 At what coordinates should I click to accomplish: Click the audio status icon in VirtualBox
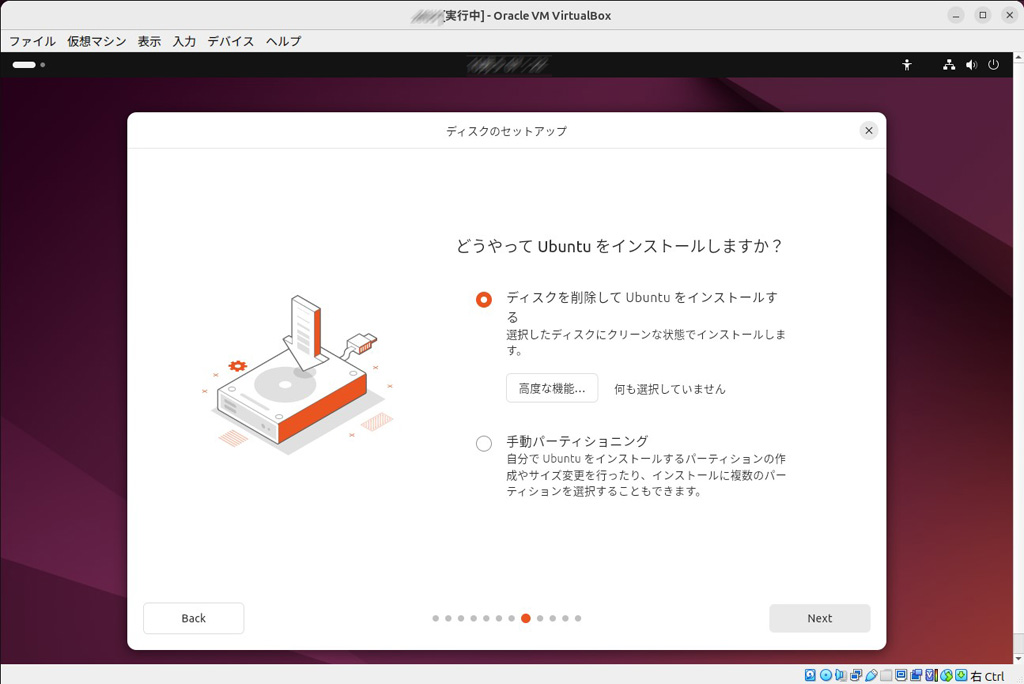click(x=840, y=675)
